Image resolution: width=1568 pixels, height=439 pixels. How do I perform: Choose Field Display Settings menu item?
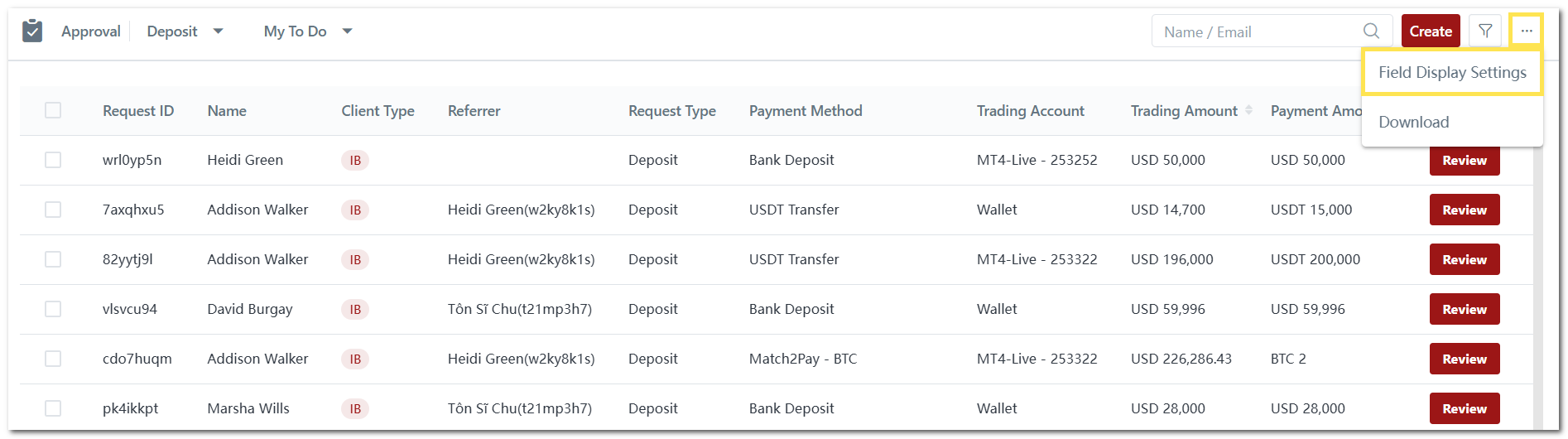pos(1452,73)
